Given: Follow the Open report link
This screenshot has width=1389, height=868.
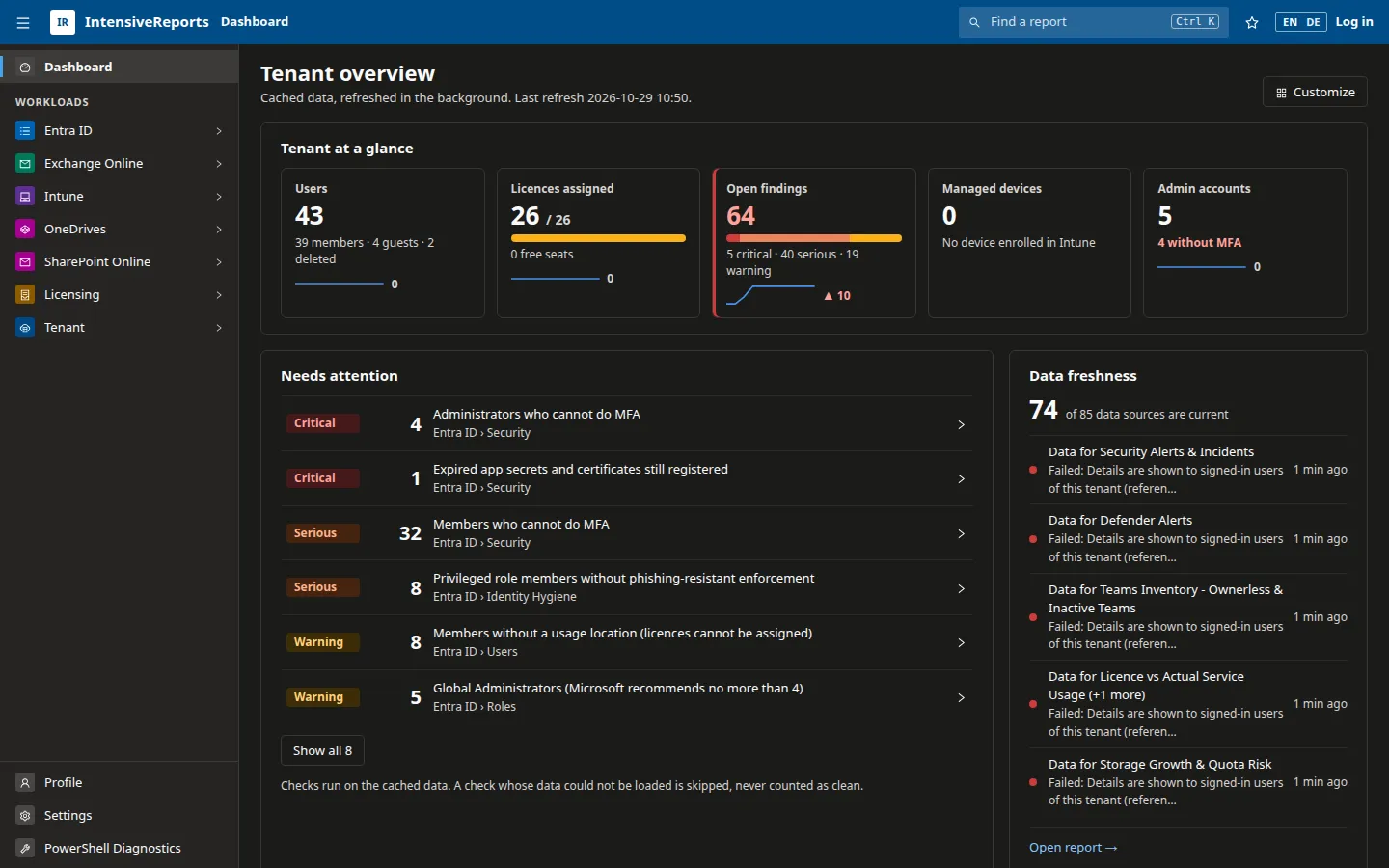Looking at the screenshot, I should tap(1073, 848).
